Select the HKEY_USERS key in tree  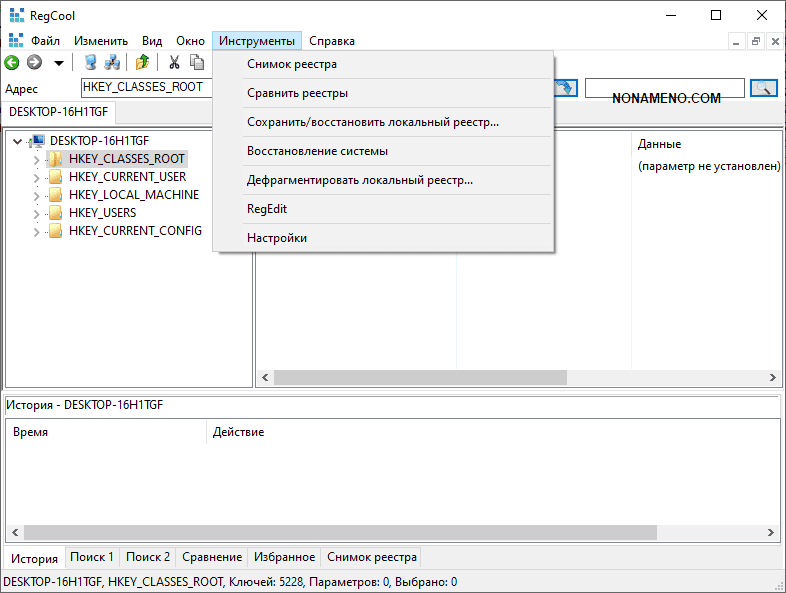tap(102, 213)
